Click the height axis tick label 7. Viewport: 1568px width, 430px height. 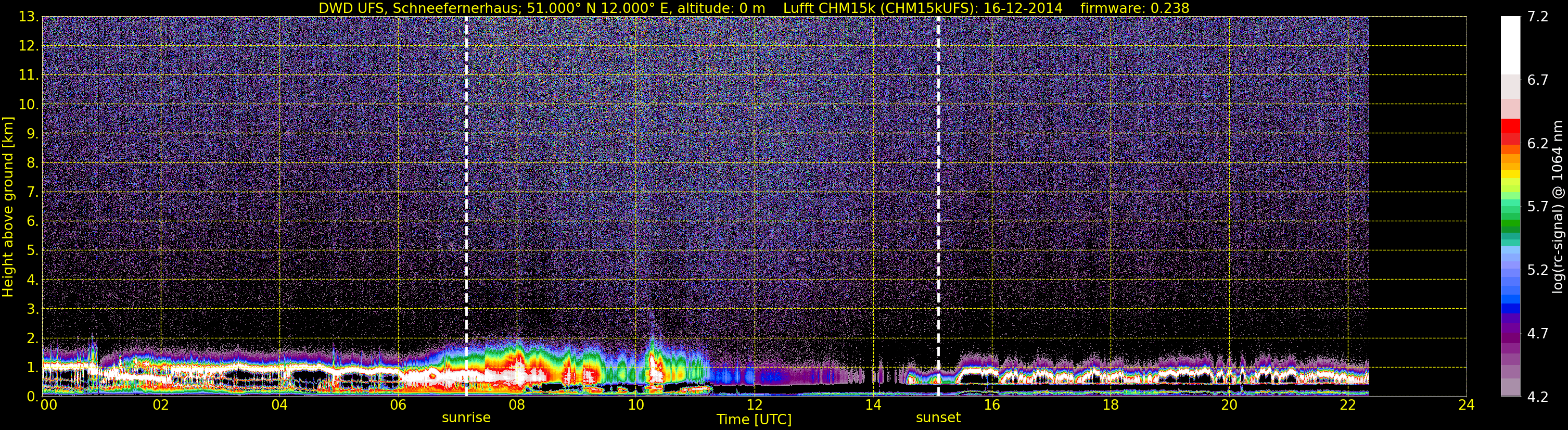(x=33, y=193)
